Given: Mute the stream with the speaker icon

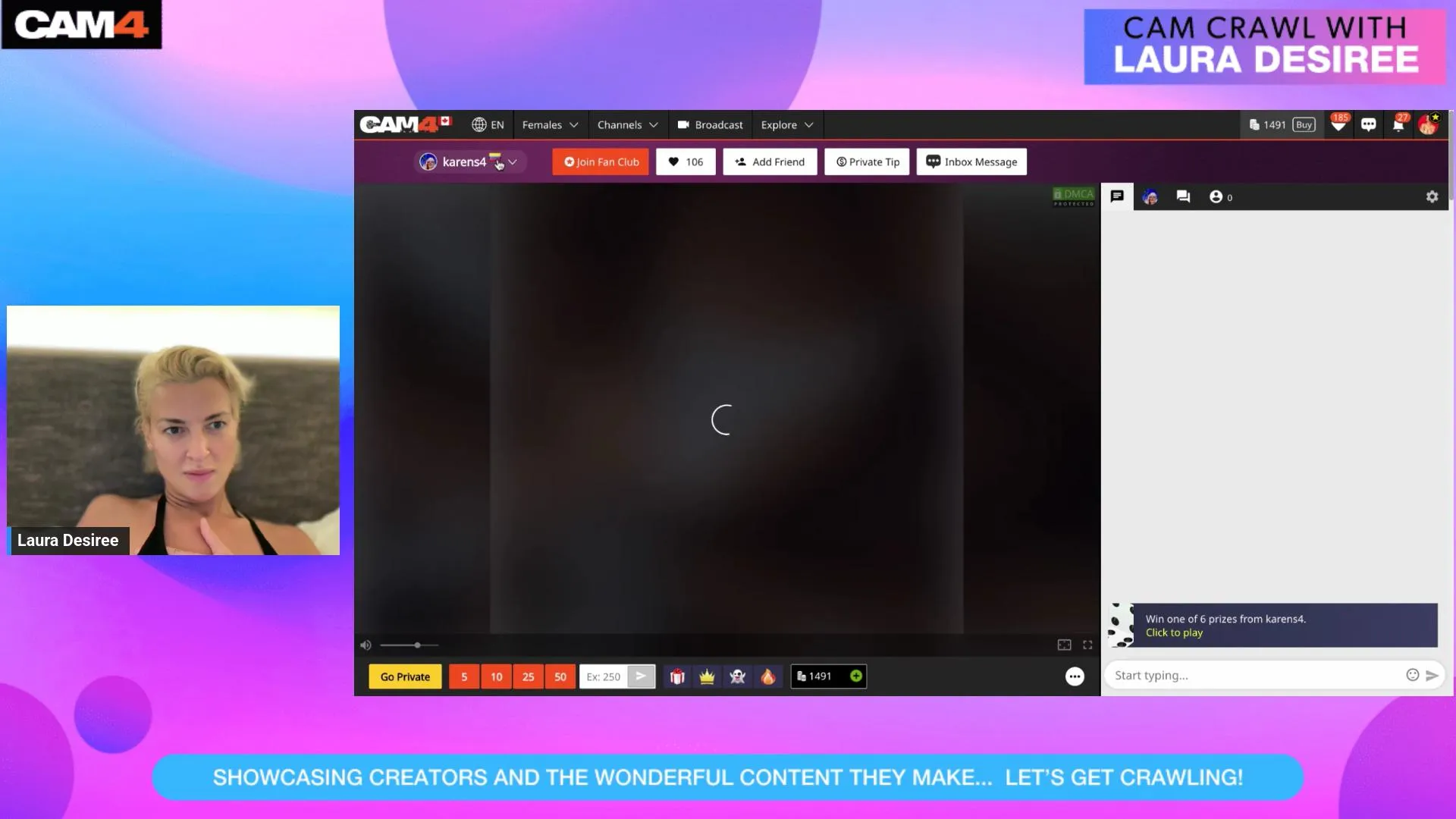Looking at the screenshot, I should [x=366, y=645].
